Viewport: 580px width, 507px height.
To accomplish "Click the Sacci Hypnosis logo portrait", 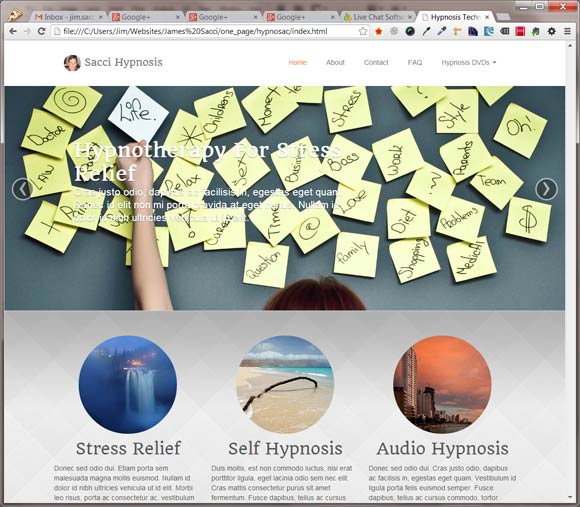I will point(72,63).
